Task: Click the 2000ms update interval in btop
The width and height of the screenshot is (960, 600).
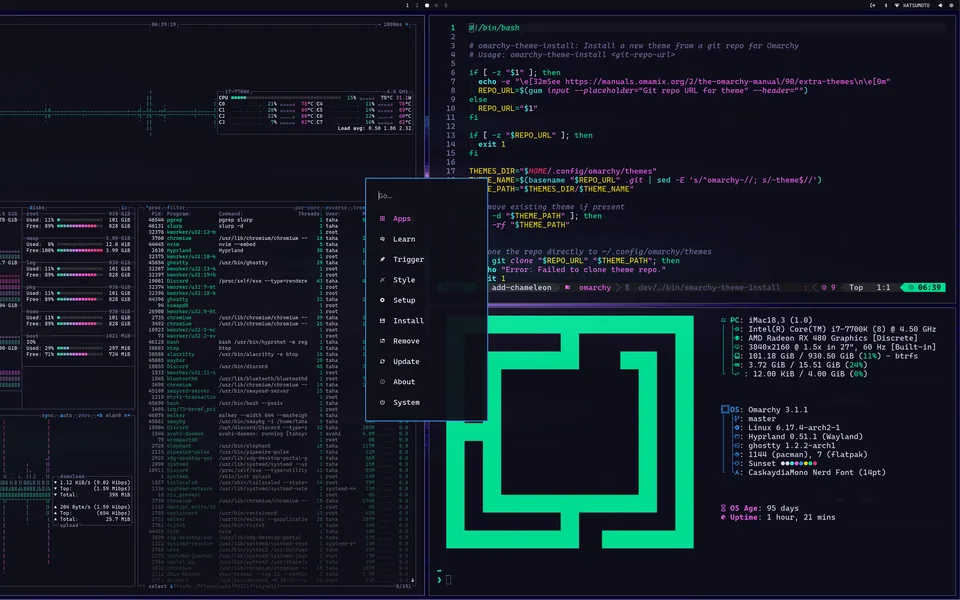Action: click(392, 24)
